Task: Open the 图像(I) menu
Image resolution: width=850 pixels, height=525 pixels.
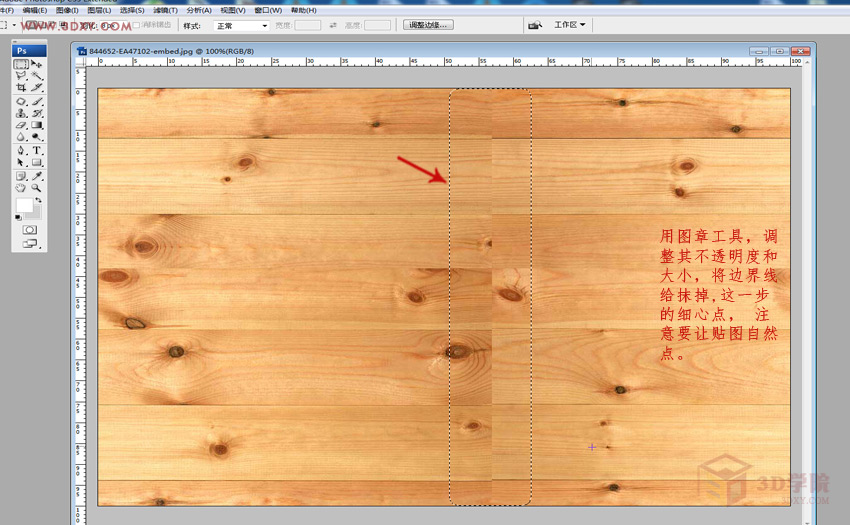Action: click(x=67, y=10)
